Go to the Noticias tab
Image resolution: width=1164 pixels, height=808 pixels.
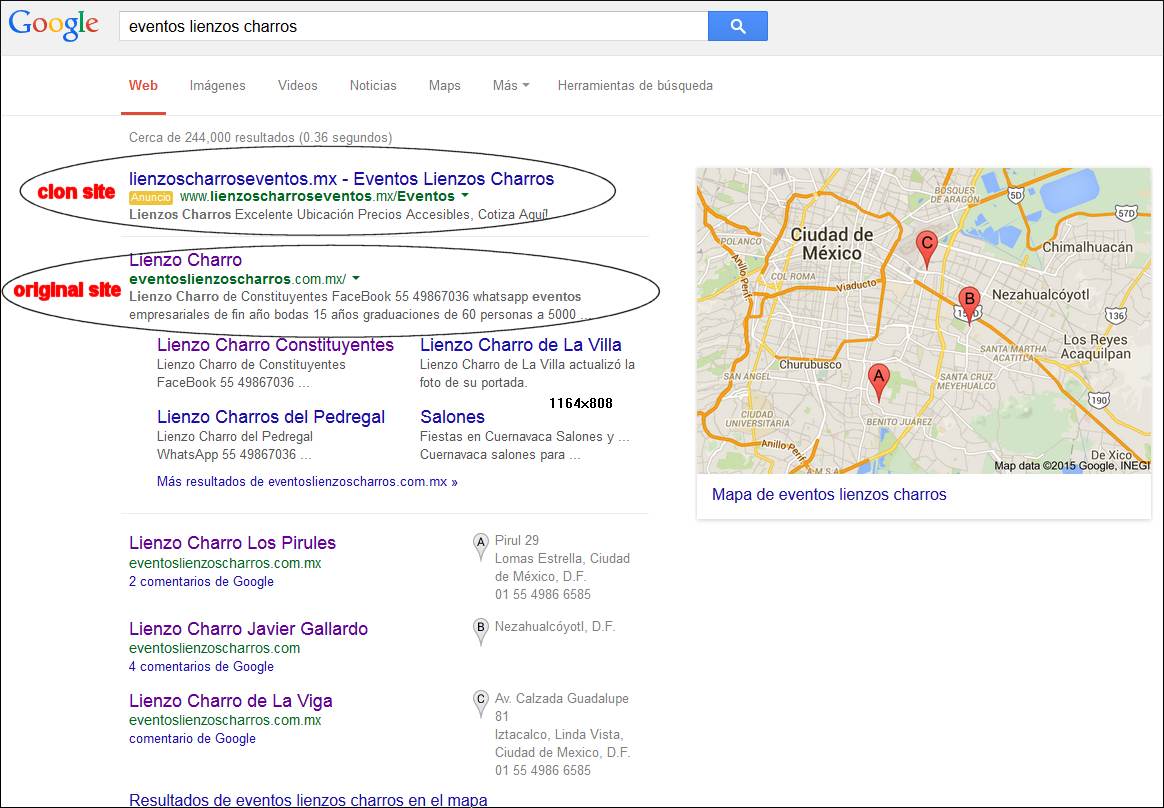click(373, 85)
